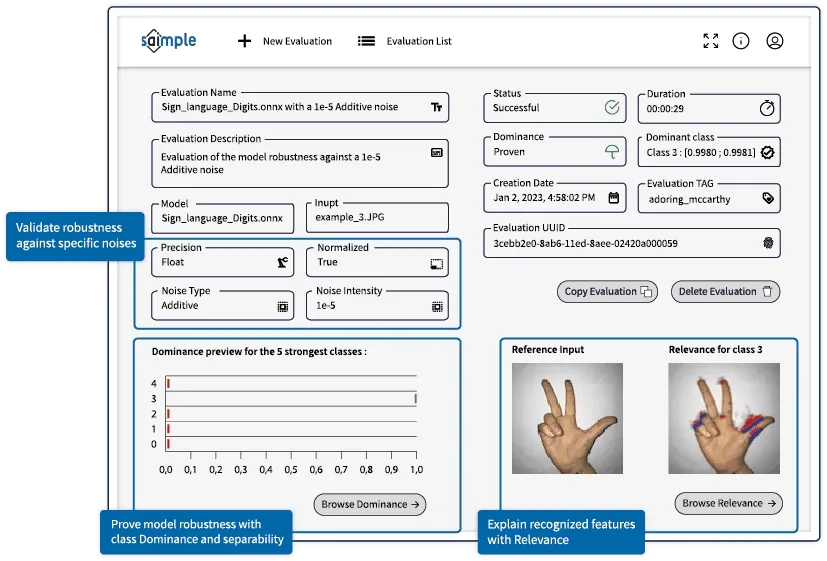Open the info icon in header
The width and height of the screenshot is (827, 561).
pyautogui.click(x=741, y=41)
